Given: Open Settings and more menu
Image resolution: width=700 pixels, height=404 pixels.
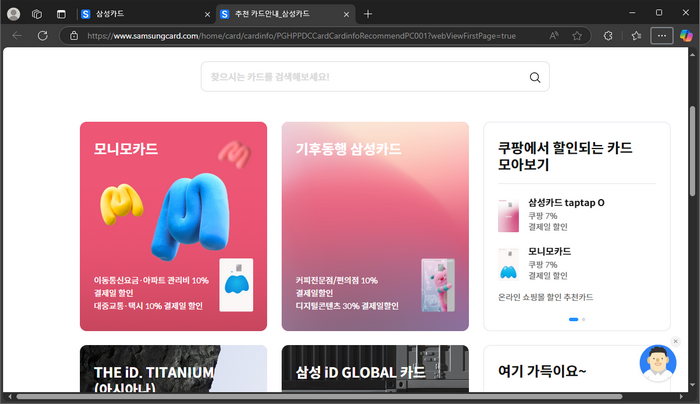Looking at the screenshot, I should (662, 36).
